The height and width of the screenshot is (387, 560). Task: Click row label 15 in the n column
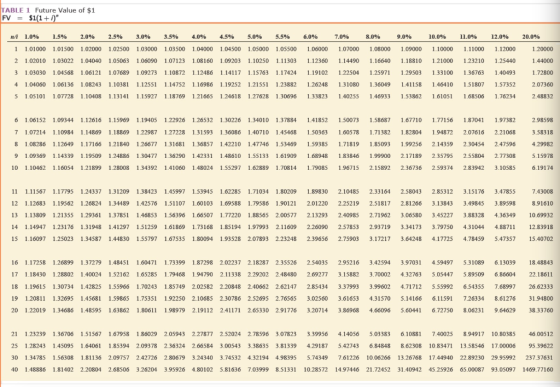[x=14, y=239]
